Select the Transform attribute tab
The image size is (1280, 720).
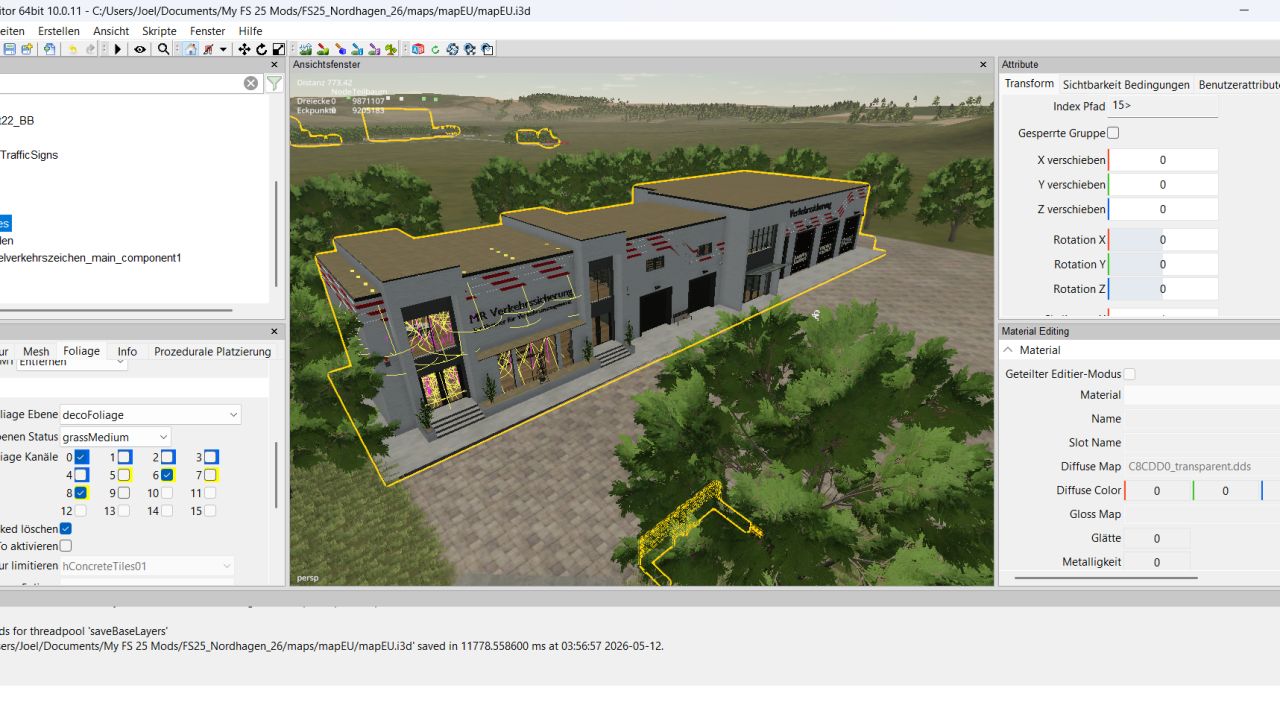pos(1029,84)
